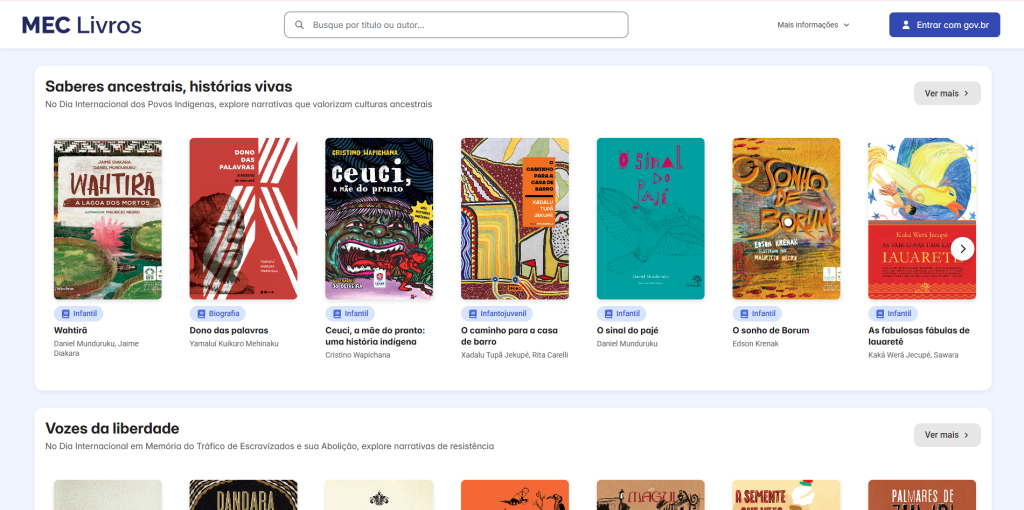Click Infantil tag under O sonho de Borum
Viewport: 1024px width, 510px height.
point(757,313)
